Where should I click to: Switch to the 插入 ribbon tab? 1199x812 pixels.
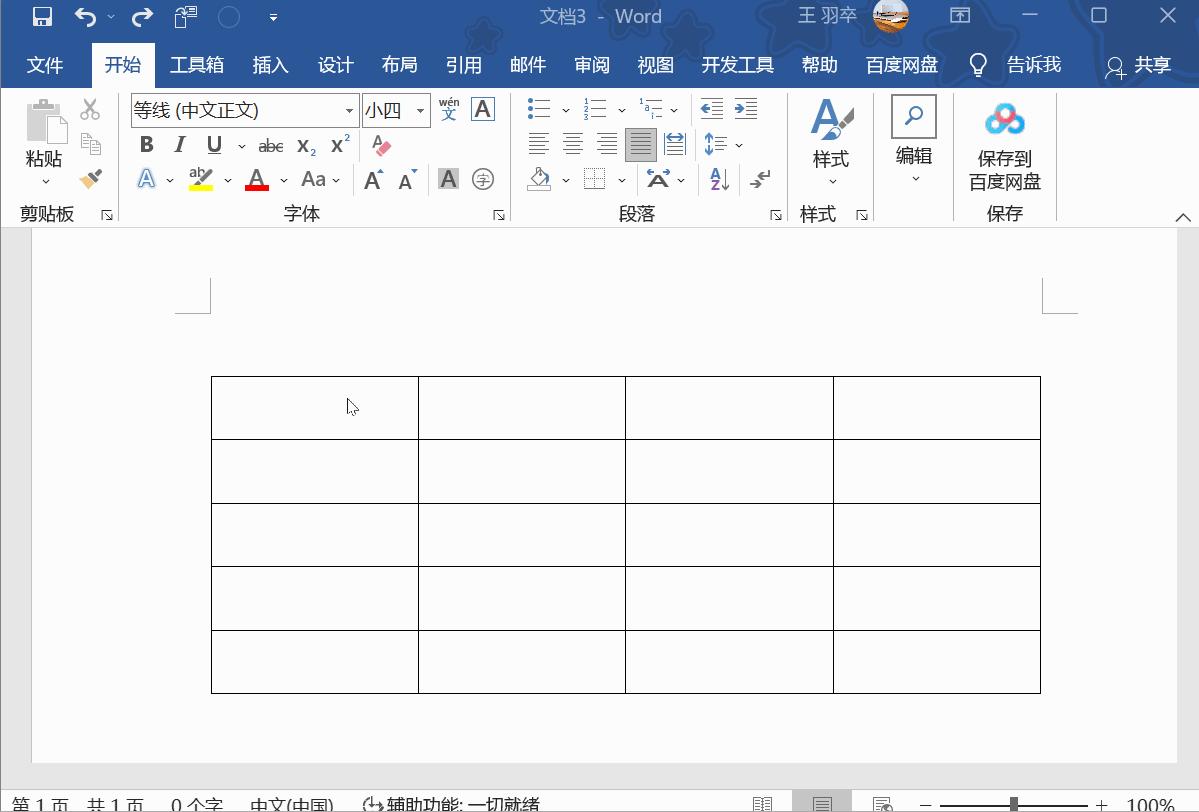tap(271, 64)
